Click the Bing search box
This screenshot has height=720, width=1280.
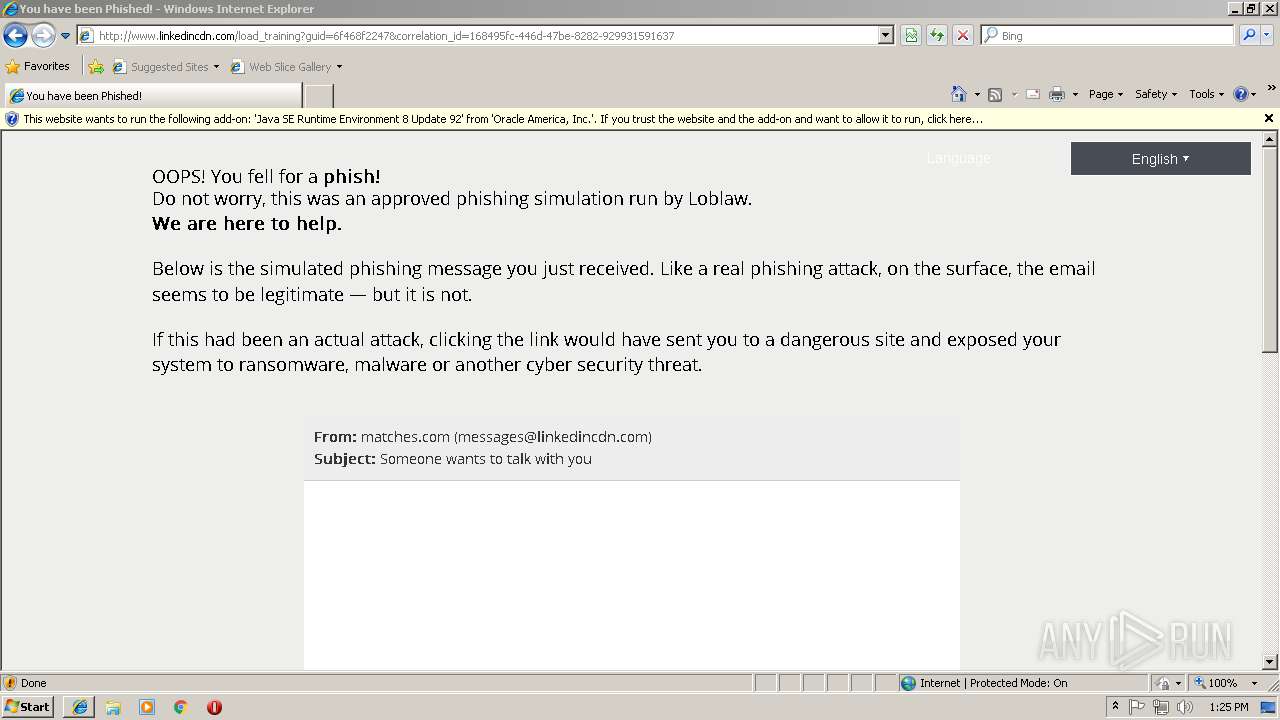pos(1108,36)
